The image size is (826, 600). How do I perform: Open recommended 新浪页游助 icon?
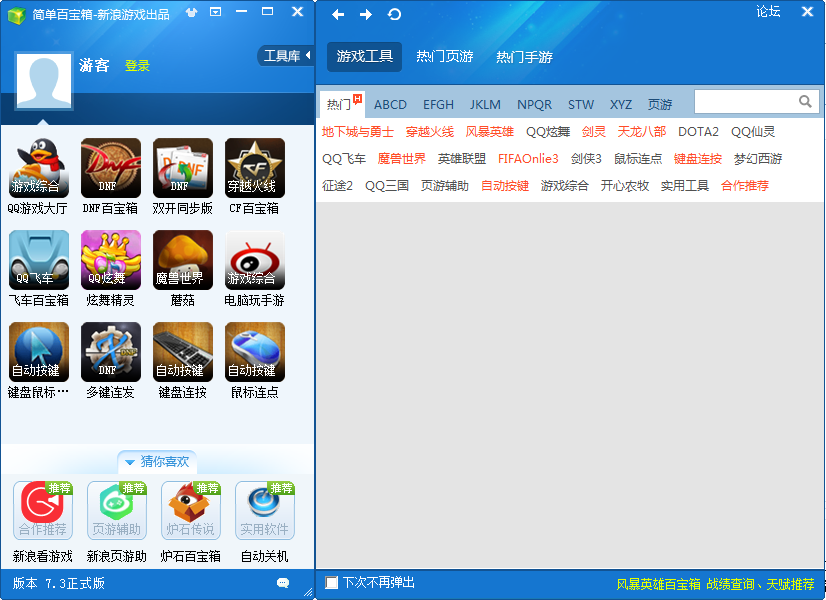pos(117,510)
